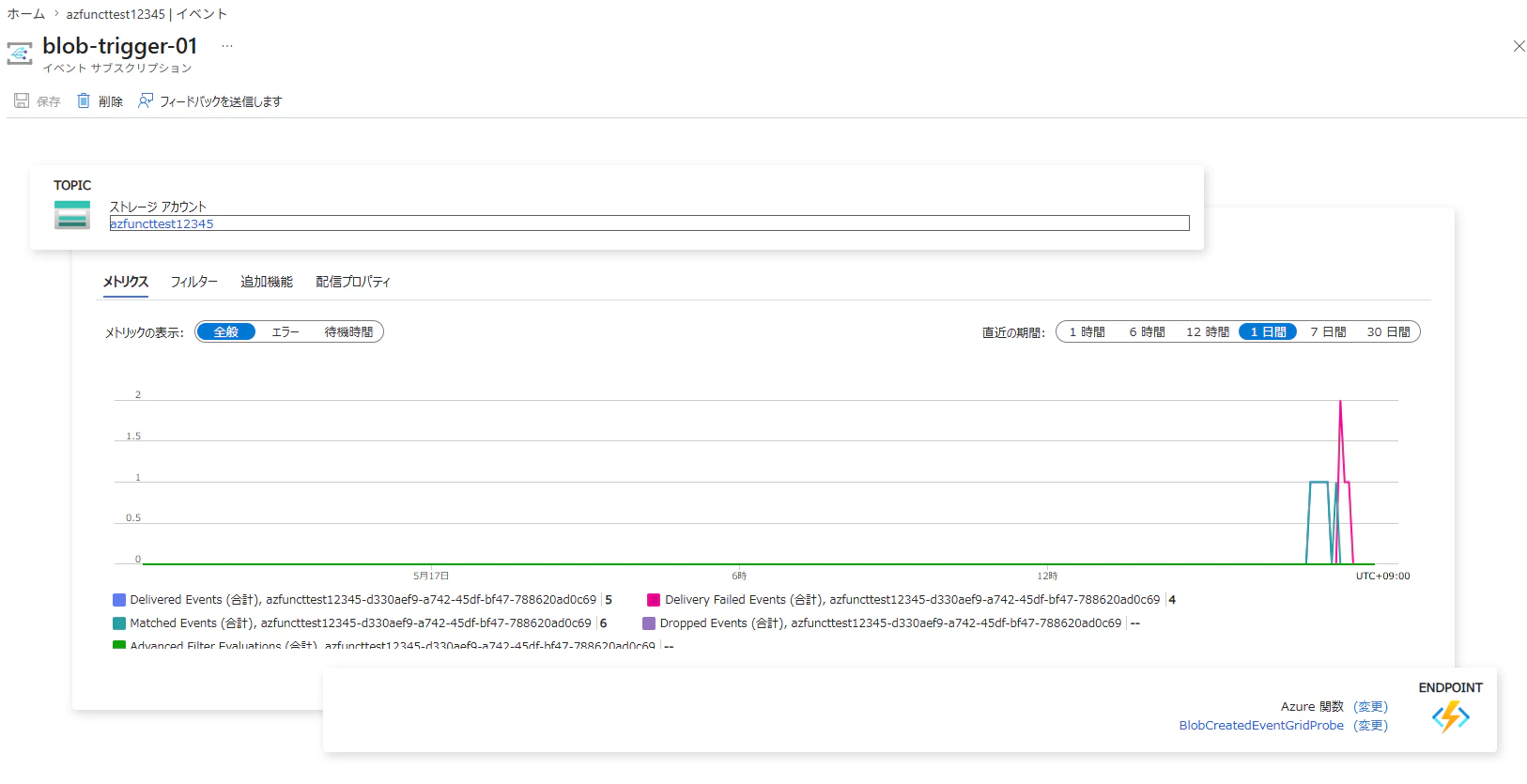Click the 12時 axis label
Viewport: 1527px width, 784px height.
click(1047, 576)
